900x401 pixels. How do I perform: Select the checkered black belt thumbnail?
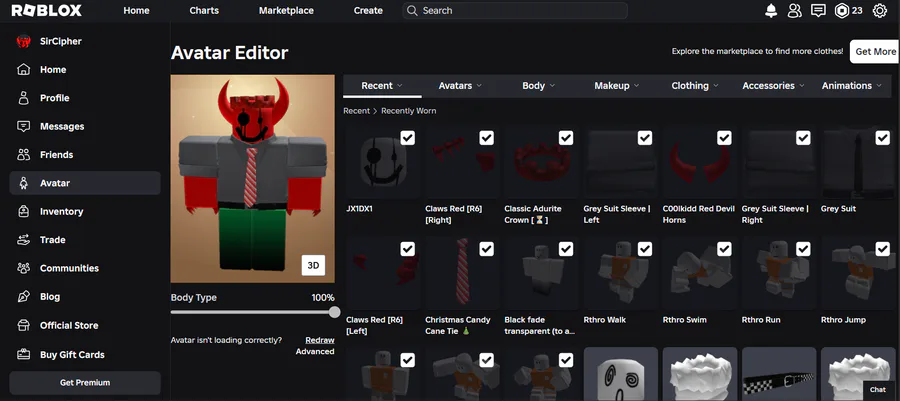tap(779, 374)
